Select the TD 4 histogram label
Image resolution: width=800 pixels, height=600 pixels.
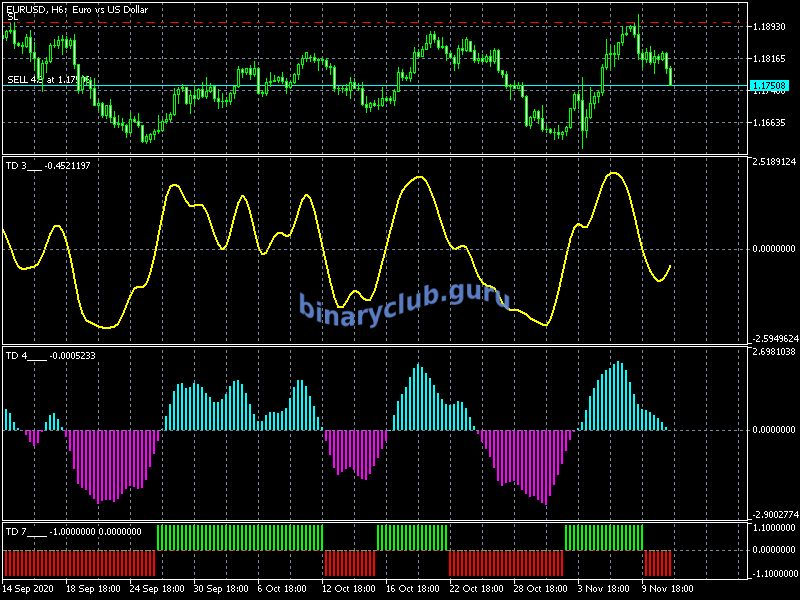(x=50, y=355)
